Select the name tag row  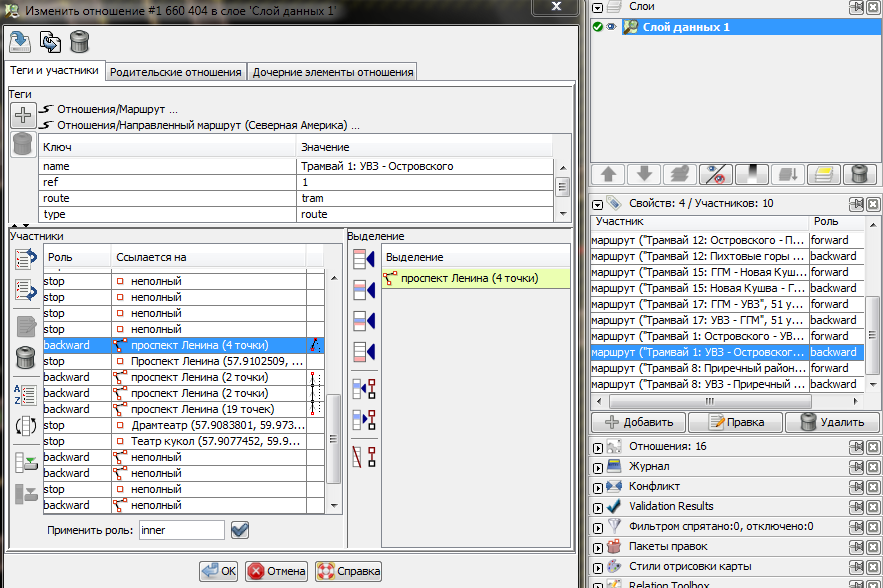[x=296, y=166]
